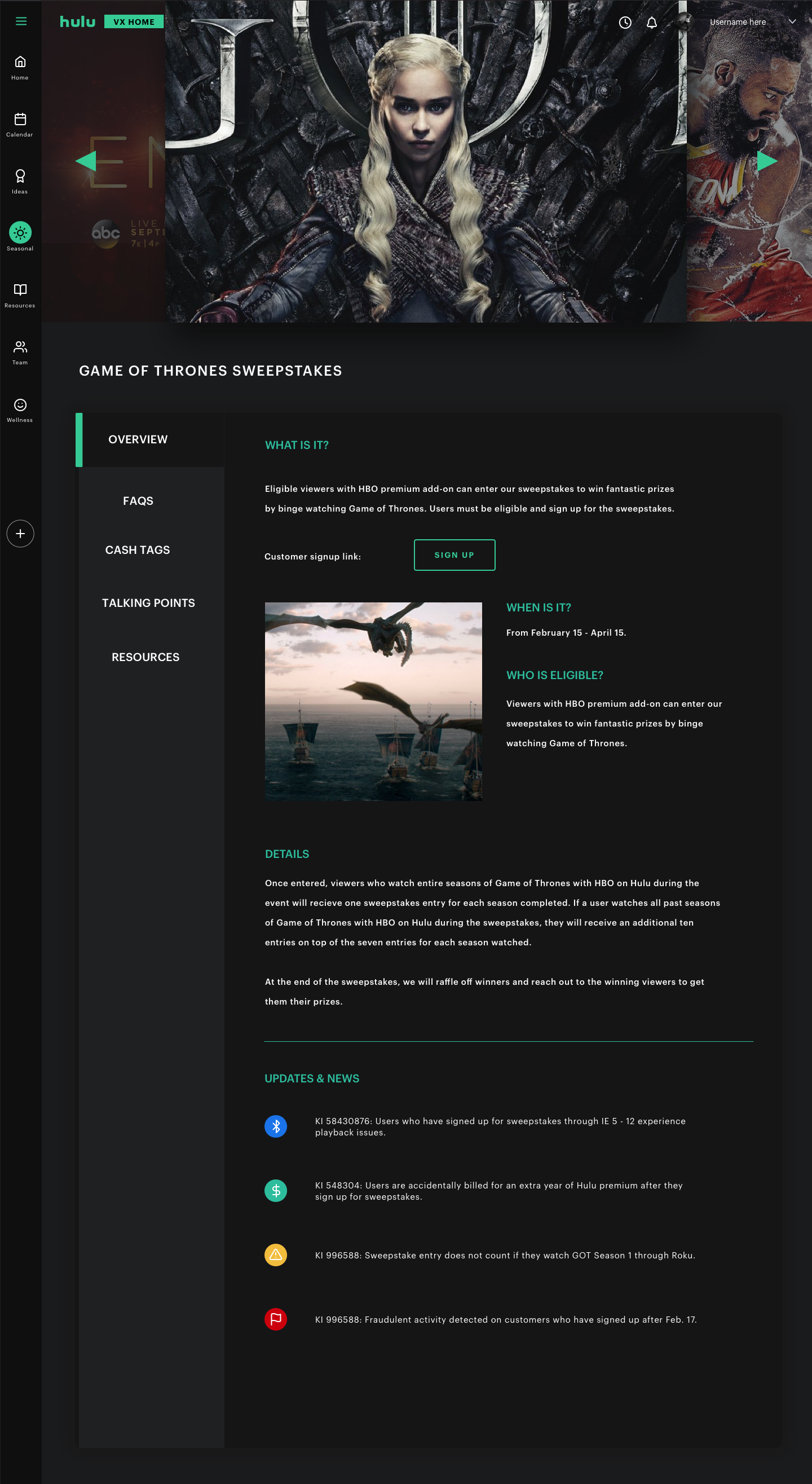Viewport: 812px width, 1484px height.
Task: Click the plus add button in the sidebar
Action: click(20, 534)
